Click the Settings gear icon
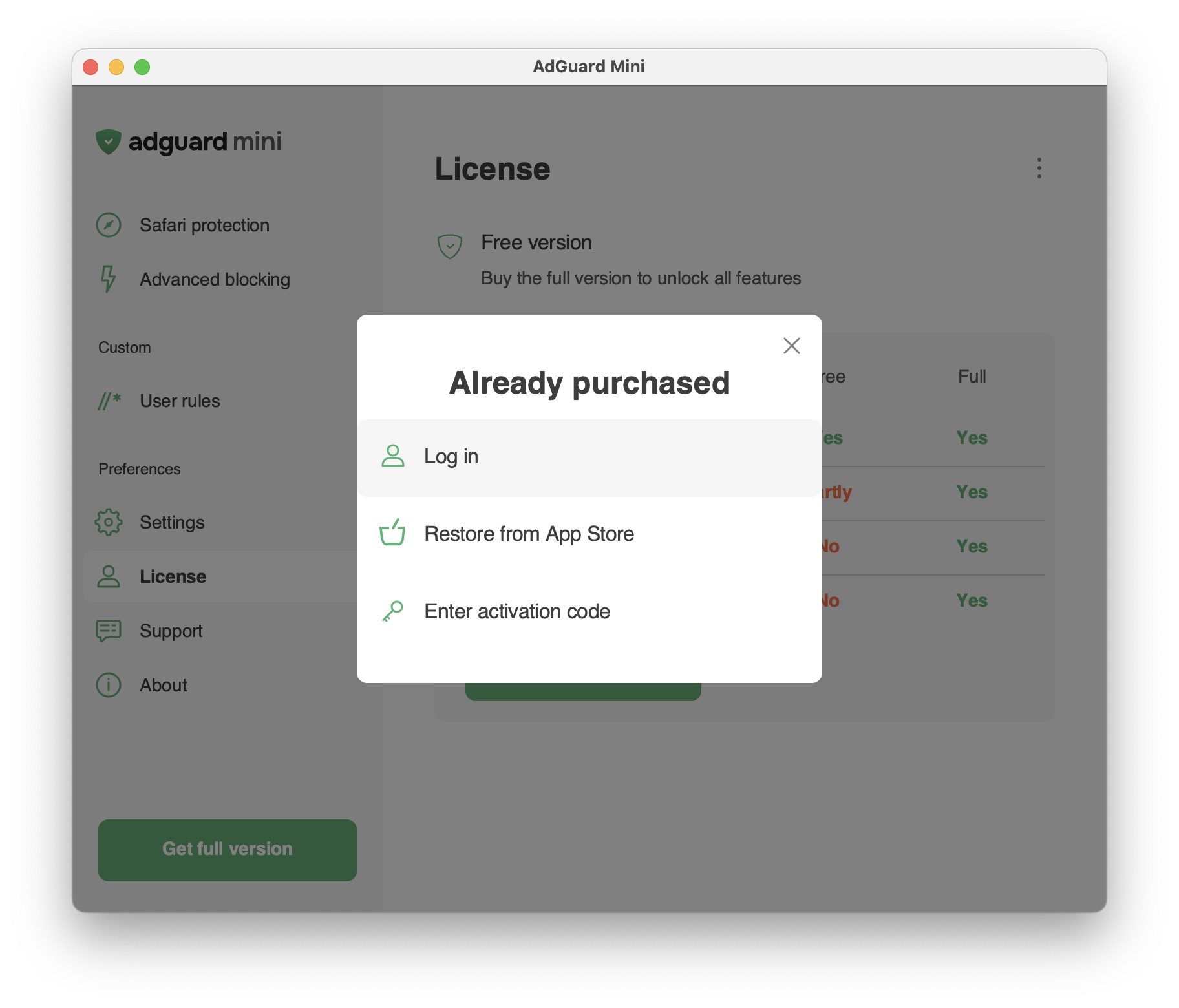1179x1008 pixels. pyautogui.click(x=109, y=522)
